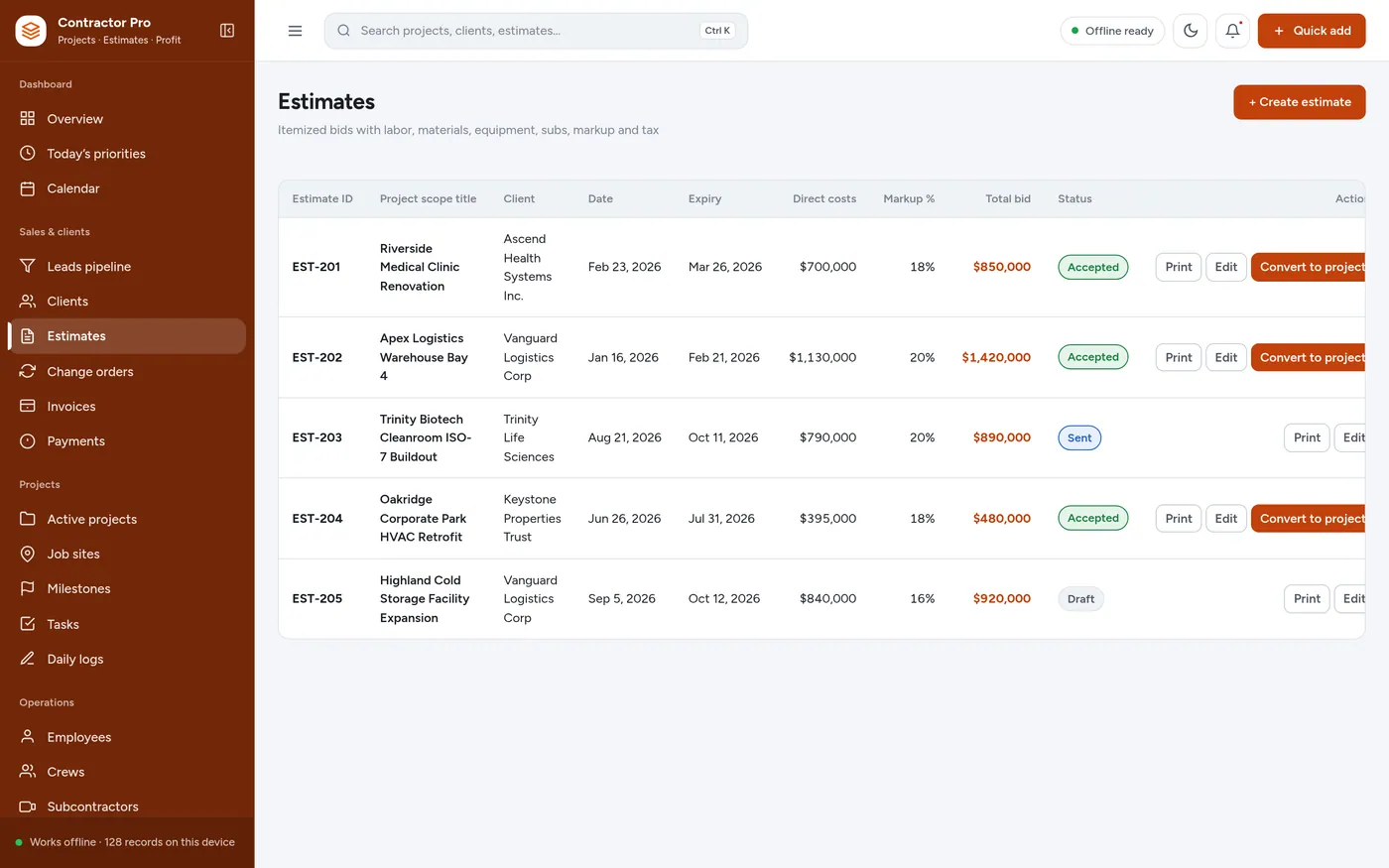The image size is (1389, 868).
Task: Click Works offline status in sidebar footer
Action: pos(127,842)
